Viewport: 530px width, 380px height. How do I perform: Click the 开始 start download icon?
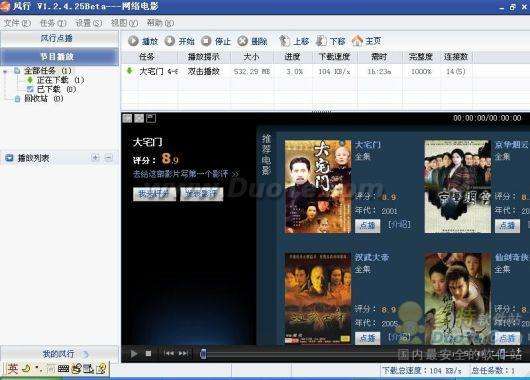[x=170, y=41]
